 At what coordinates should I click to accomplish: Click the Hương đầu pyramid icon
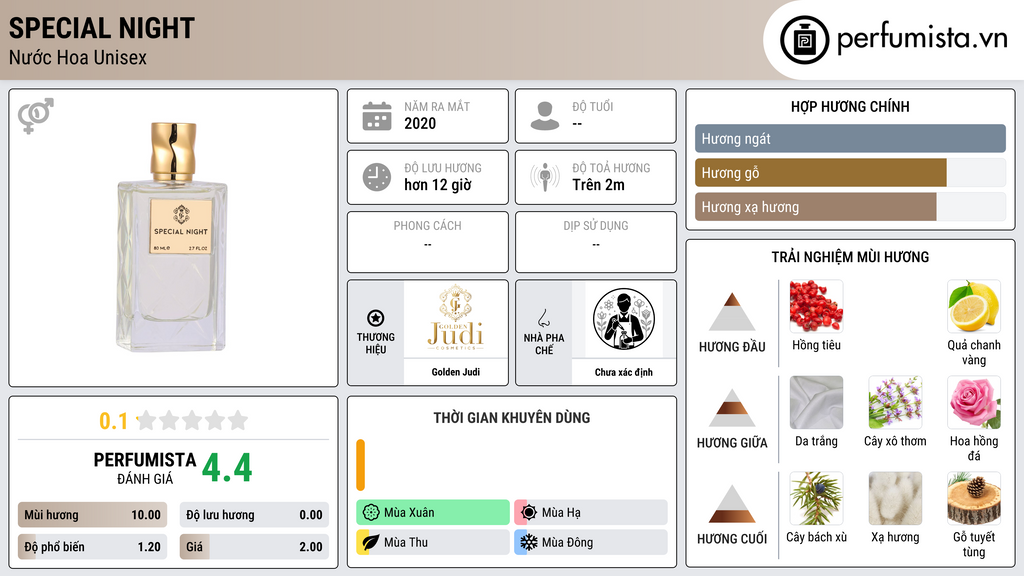[x=732, y=312]
